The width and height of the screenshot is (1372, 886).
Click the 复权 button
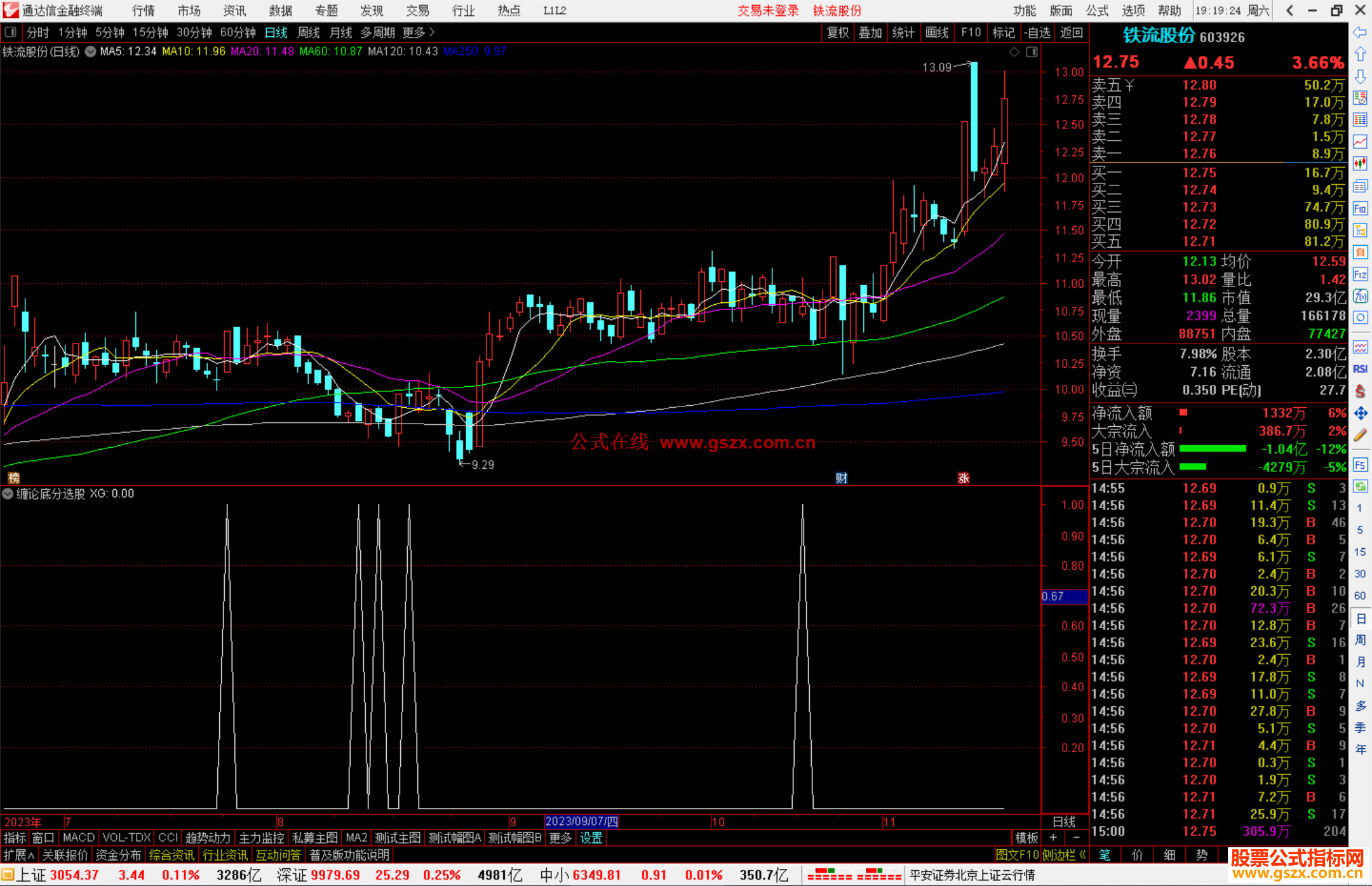pyautogui.click(x=837, y=32)
